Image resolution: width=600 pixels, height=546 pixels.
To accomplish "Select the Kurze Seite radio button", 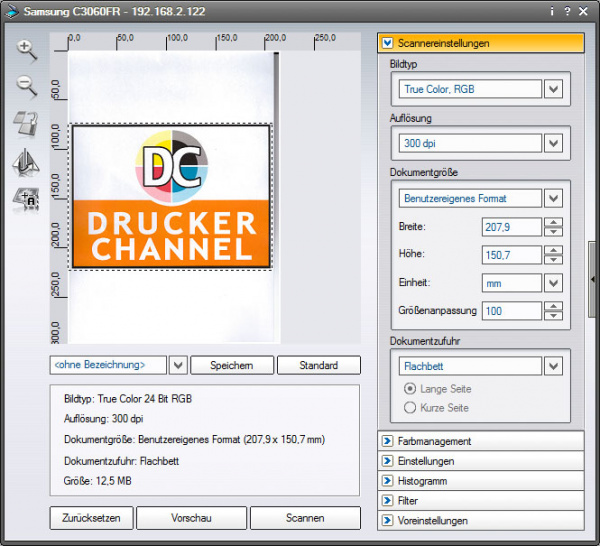I will [409, 408].
